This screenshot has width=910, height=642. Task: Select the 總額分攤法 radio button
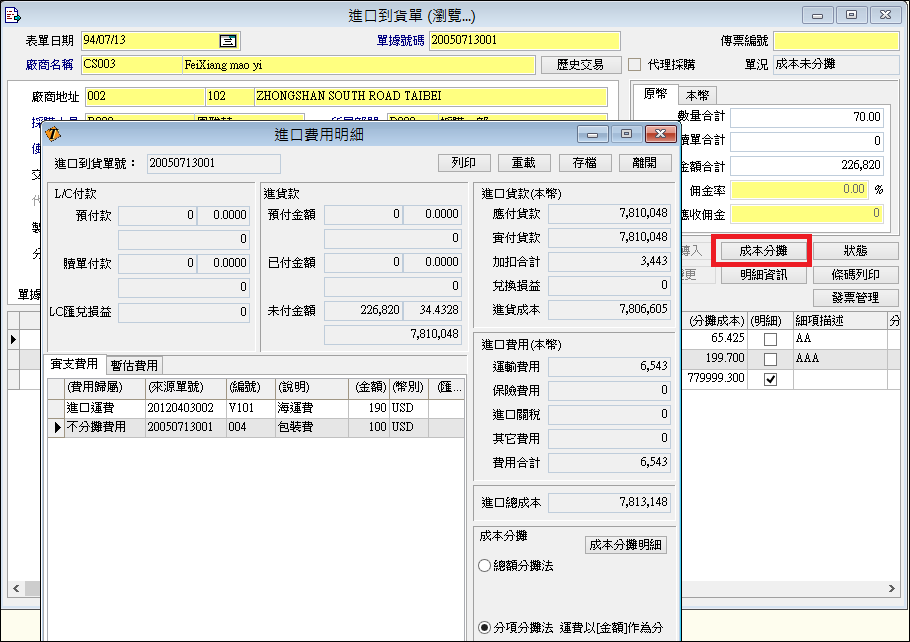coord(485,566)
